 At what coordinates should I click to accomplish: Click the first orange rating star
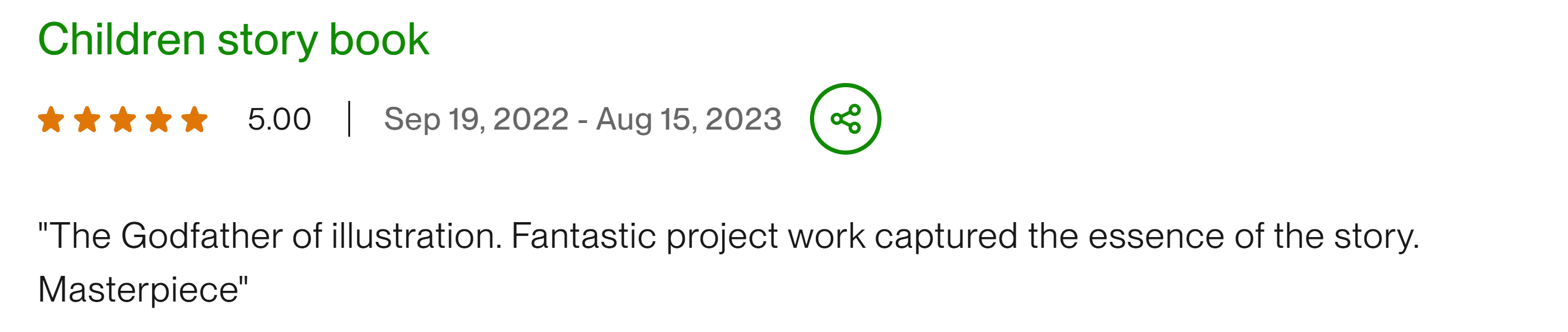pos(51,119)
